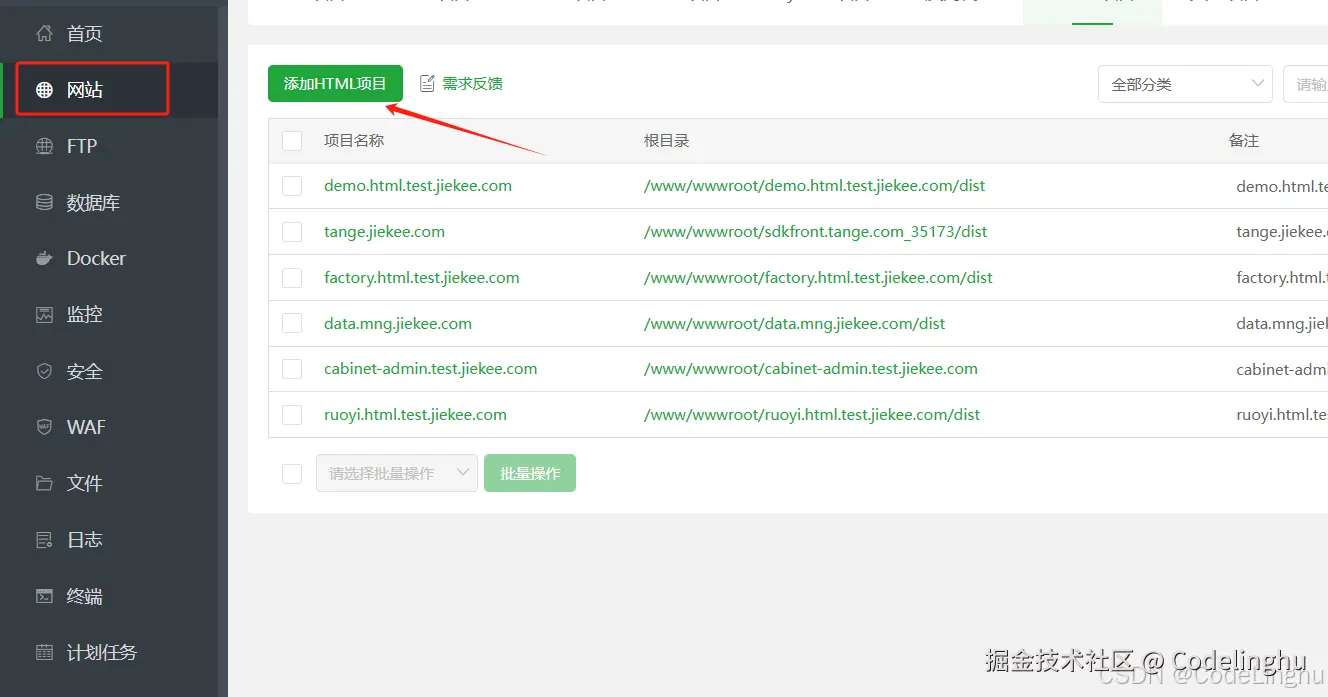This screenshot has width=1328, height=697.
Task: Click the FTP globe icon in sidebar
Action: coord(44,146)
